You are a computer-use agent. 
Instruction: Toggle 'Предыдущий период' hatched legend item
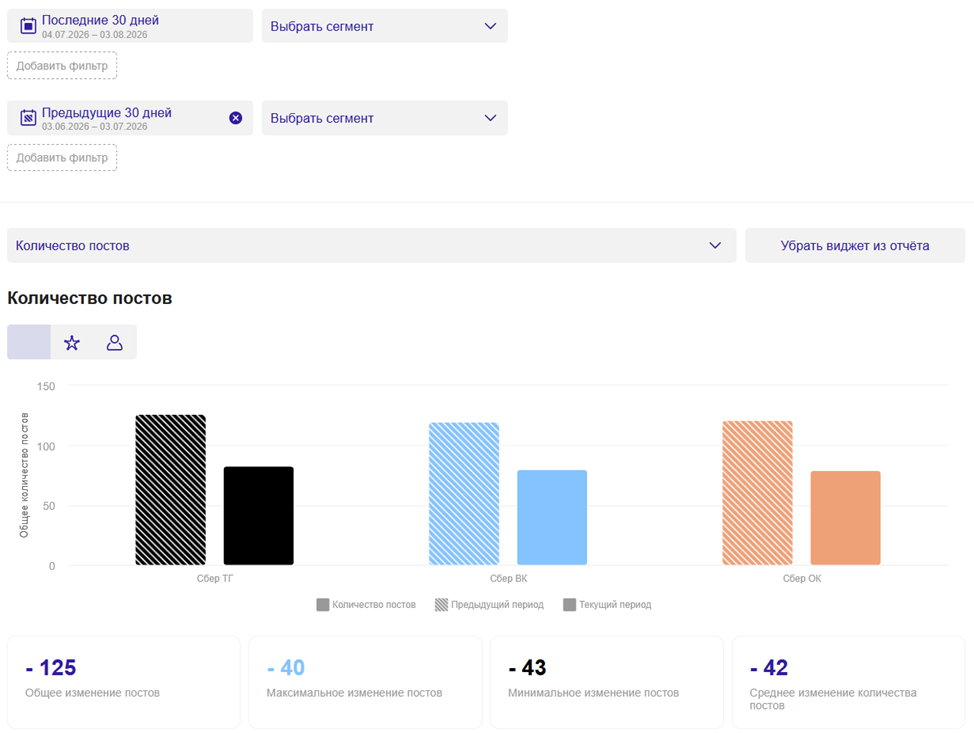coord(489,604)
